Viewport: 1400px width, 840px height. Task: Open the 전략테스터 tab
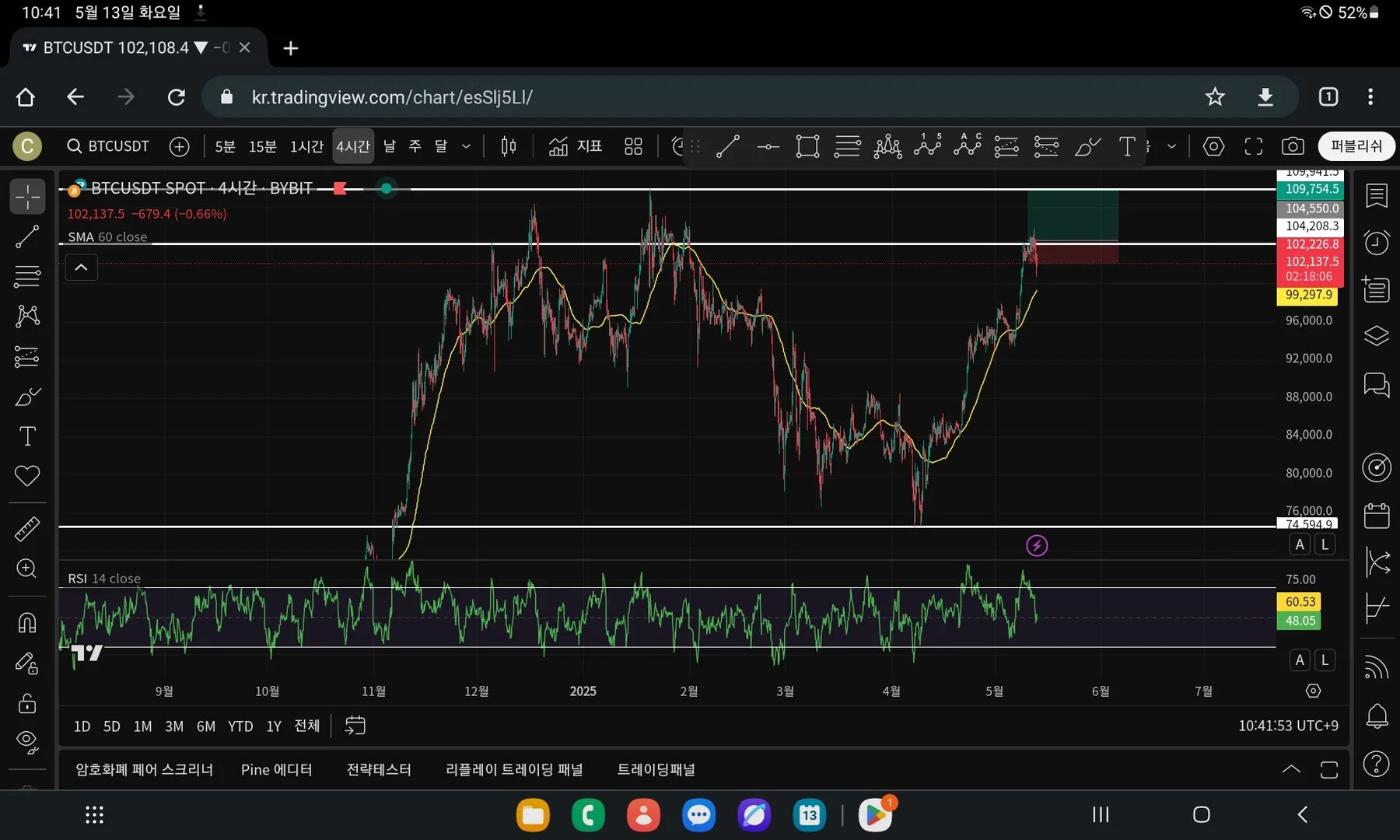click(x=379, y=769)
